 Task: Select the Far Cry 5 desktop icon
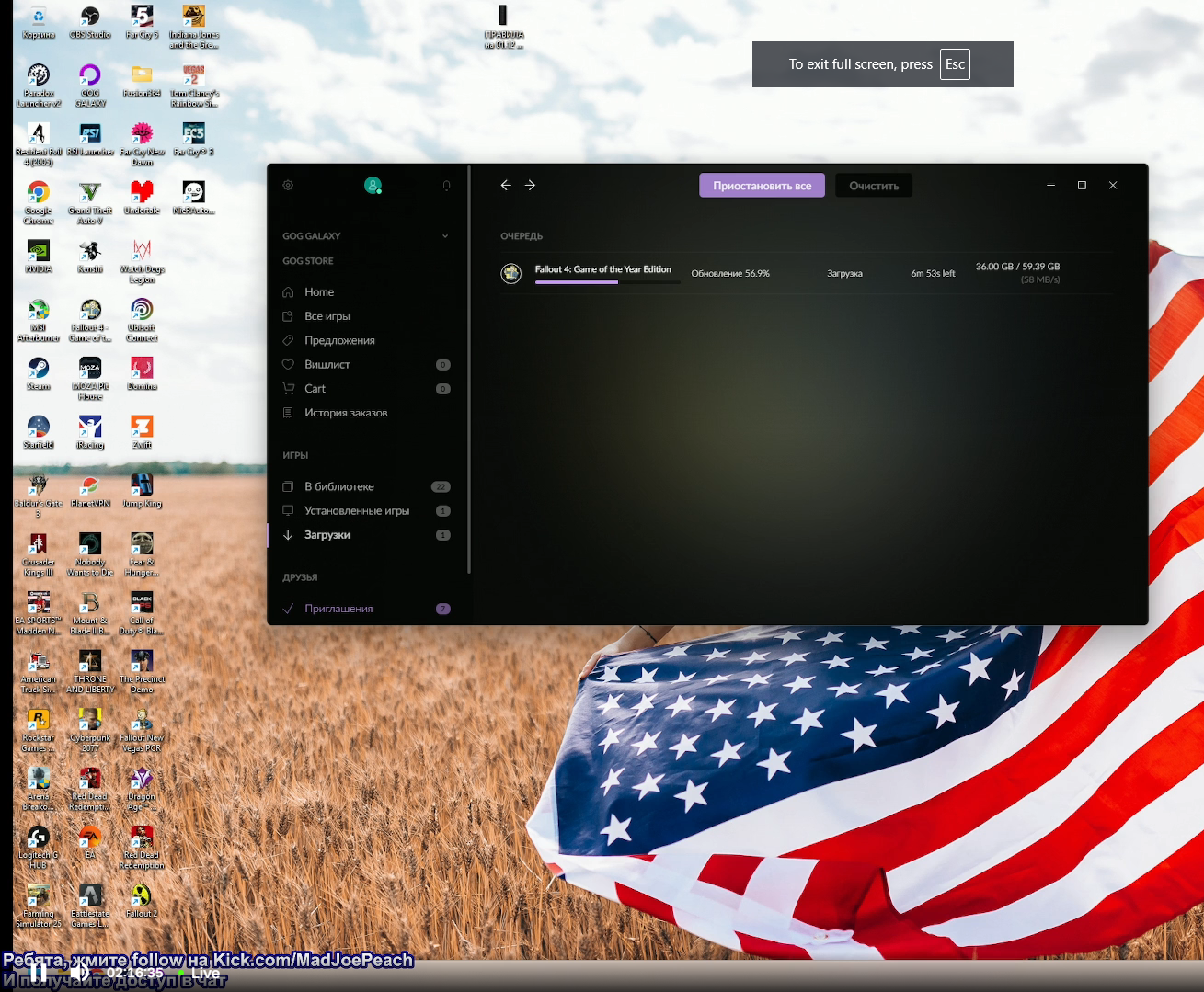pyautogui.click(x=142, y=22)
